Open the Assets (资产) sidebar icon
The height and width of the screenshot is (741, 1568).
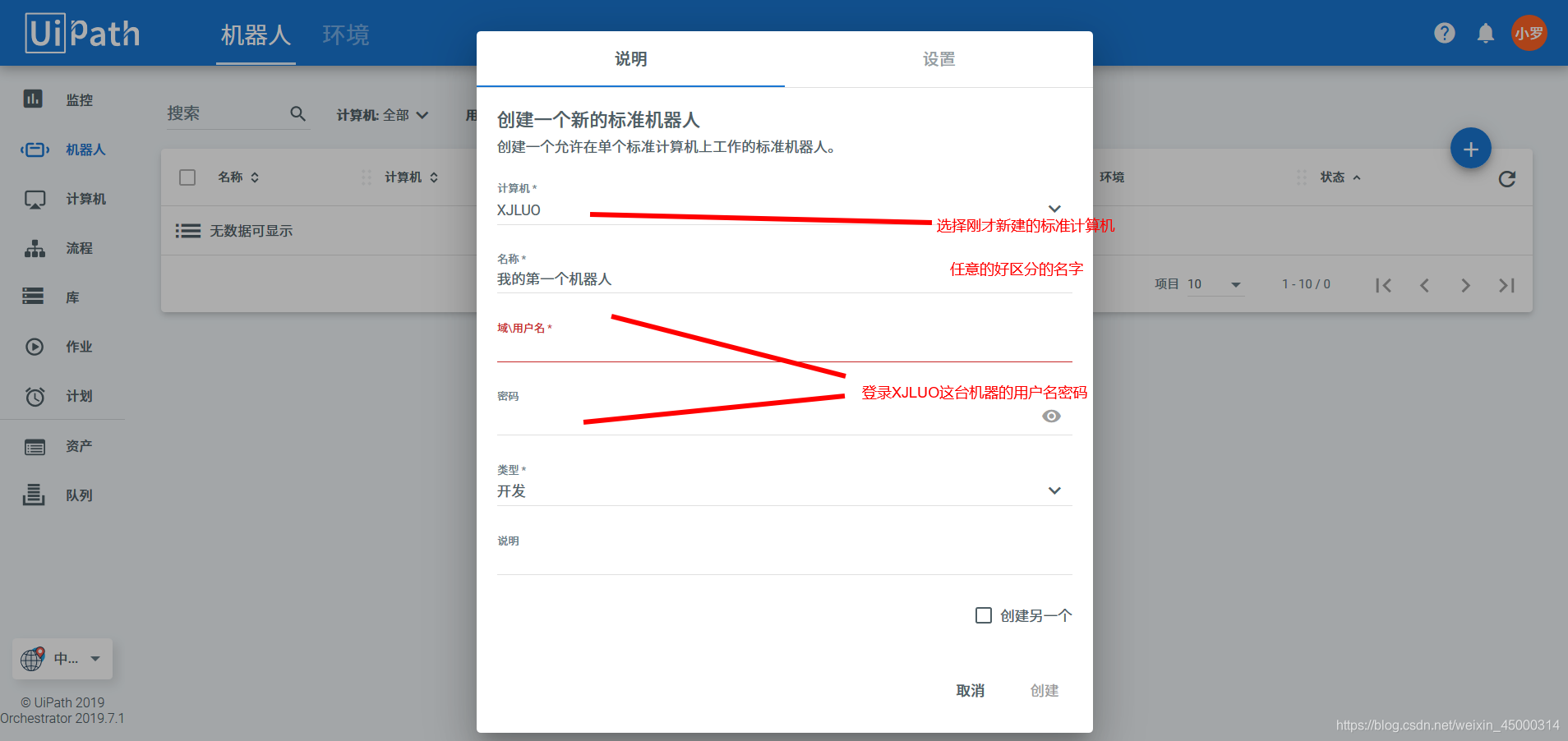tap(35, 447)
